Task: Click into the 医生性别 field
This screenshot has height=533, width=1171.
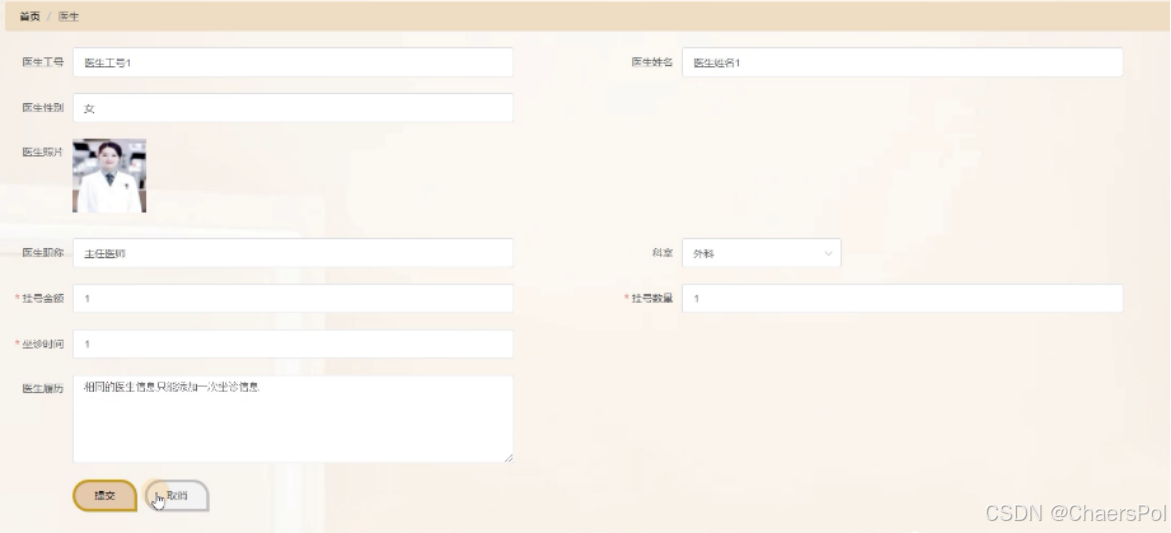Action: (x=293, y=108)
